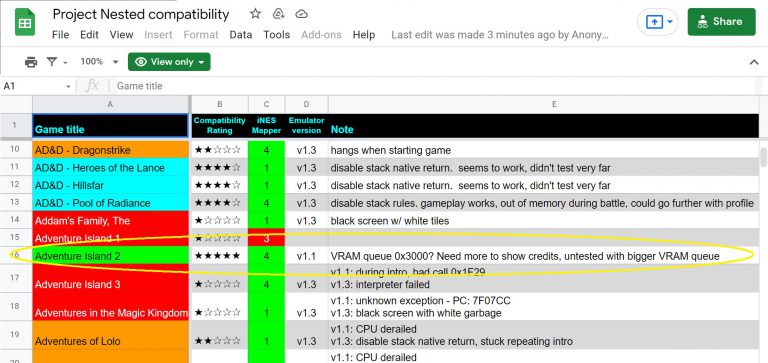Click the present to meeting icon
This screenshot has height=363, width=768.
(x=658, y=22)
